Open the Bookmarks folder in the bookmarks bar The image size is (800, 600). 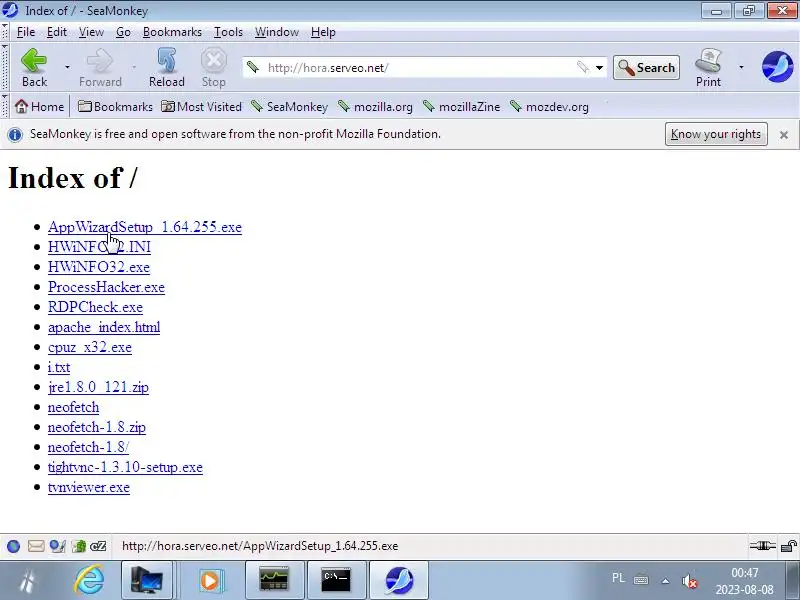click(115, 107)
